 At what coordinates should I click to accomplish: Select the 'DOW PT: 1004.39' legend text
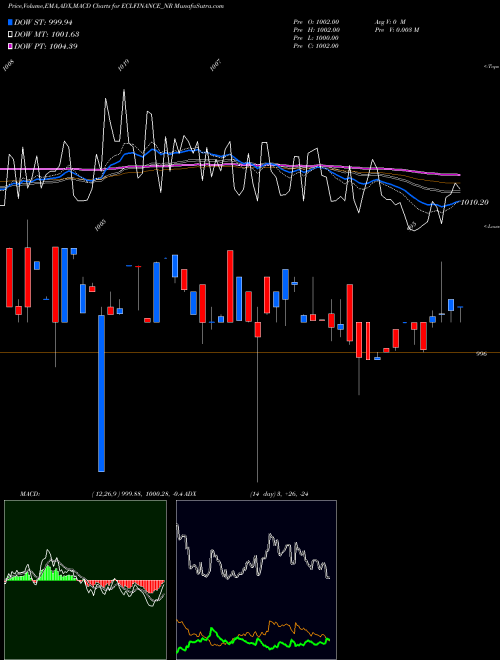tap(46, 46)
